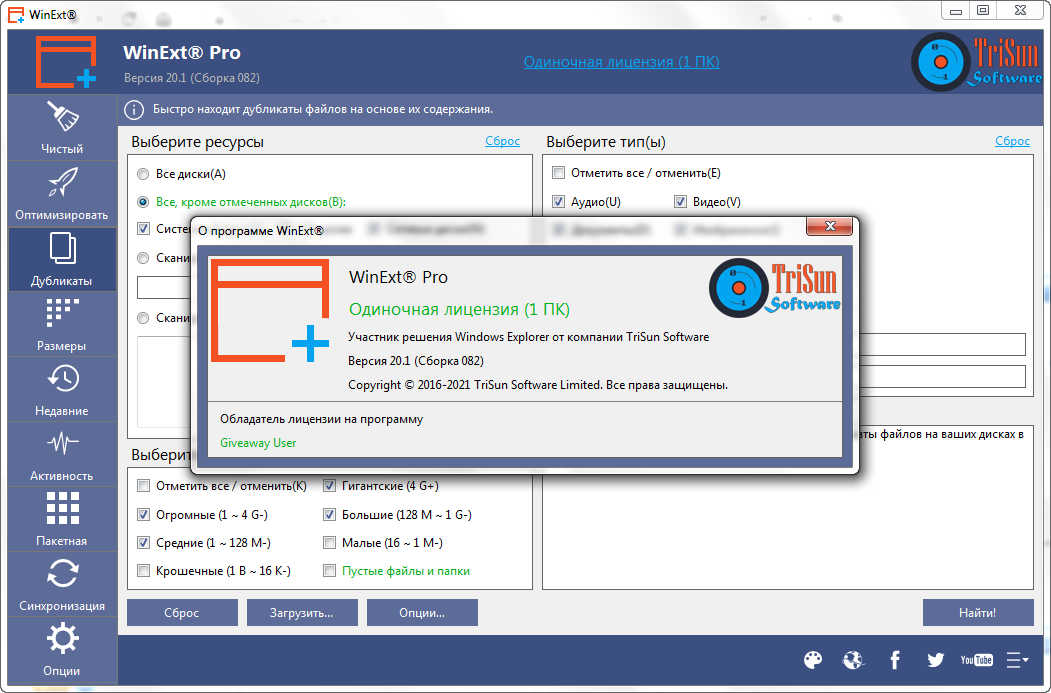1051x693 pixels.
Task: Select the Дубликаты duplicates icon
Action: coord(62,248)
